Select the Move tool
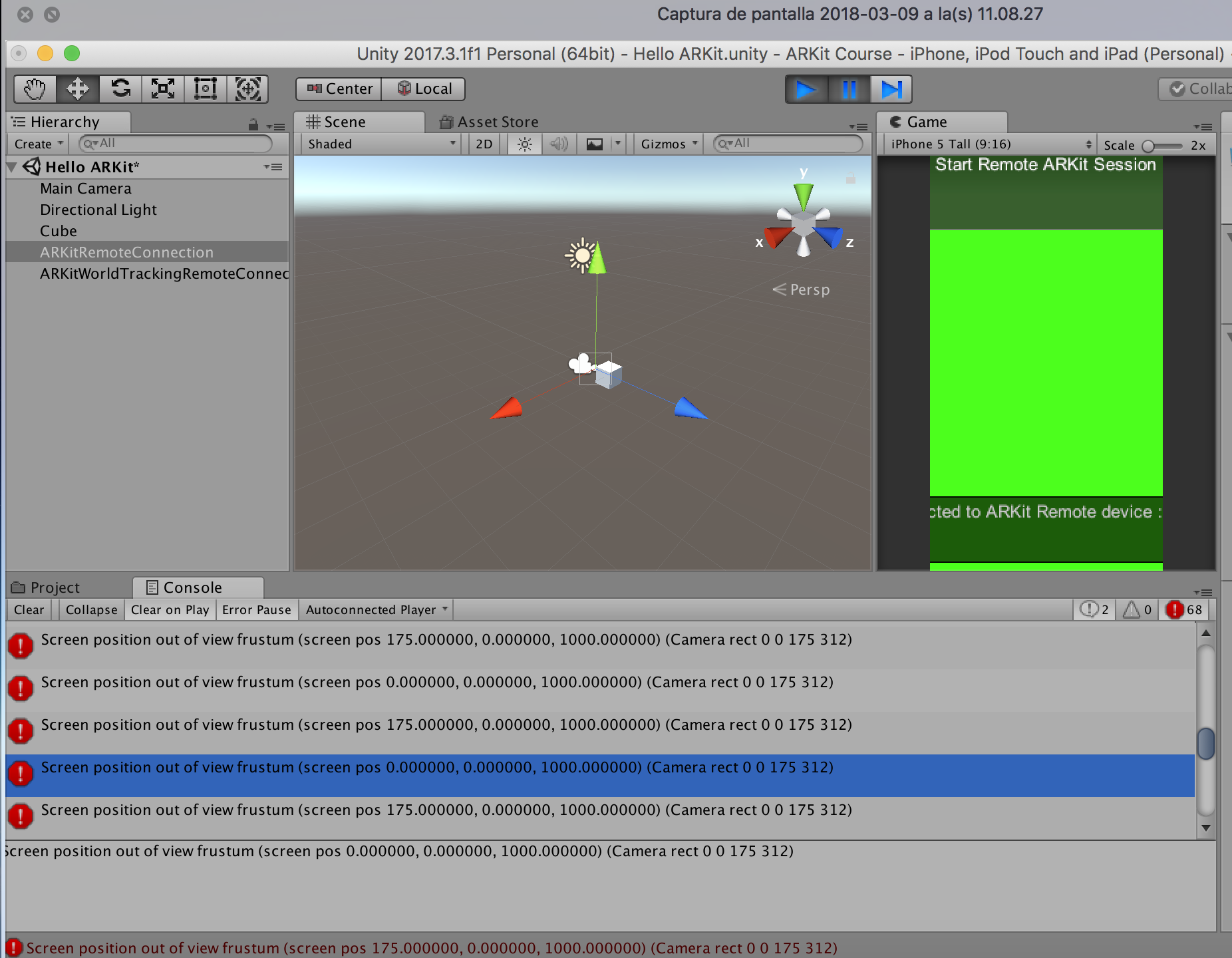Screen dimensions: 1232x958 [77, 89]
